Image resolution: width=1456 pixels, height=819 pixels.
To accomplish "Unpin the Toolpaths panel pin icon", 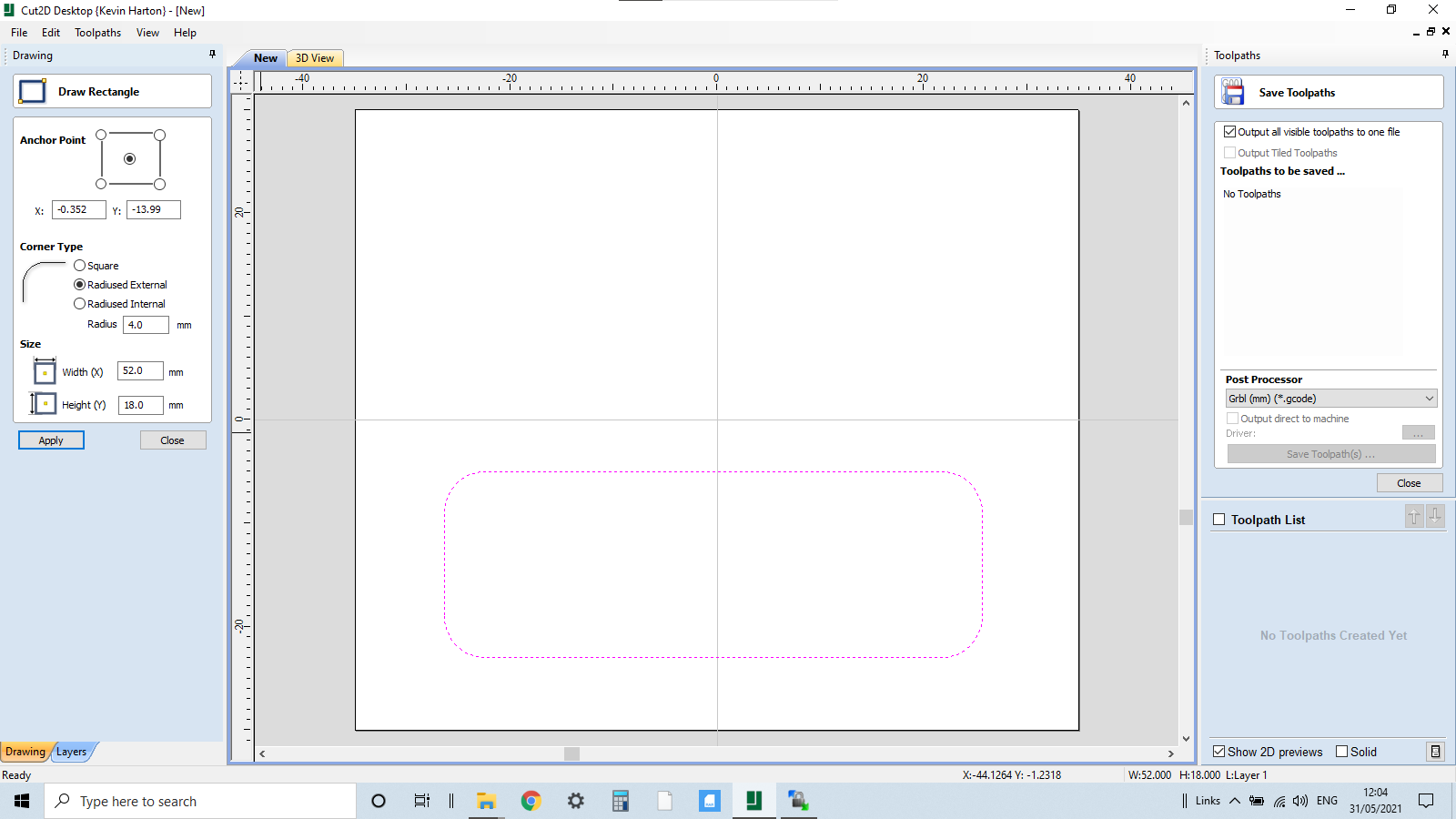I will pos(1444,54).
